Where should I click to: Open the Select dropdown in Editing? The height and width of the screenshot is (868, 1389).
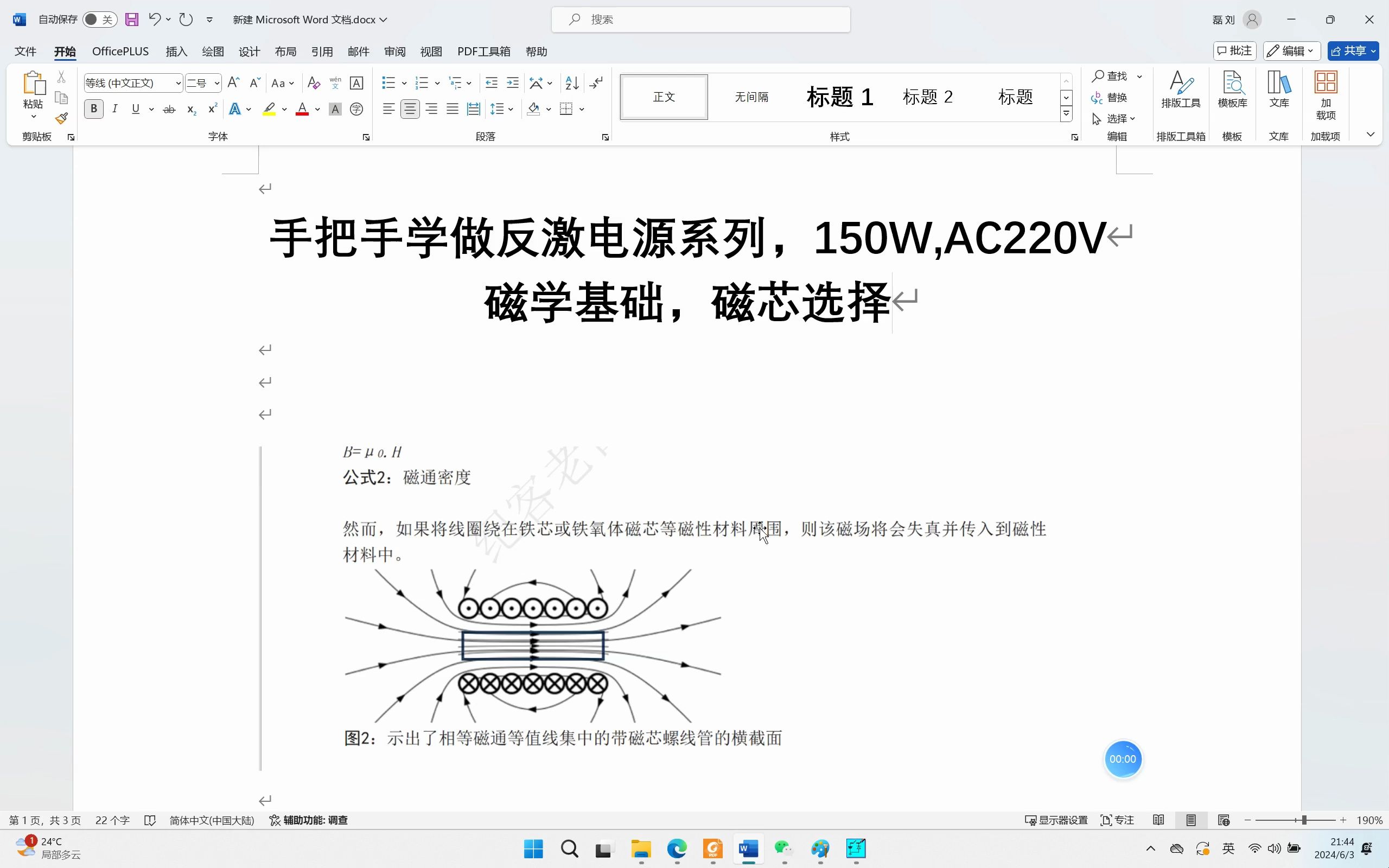coord(1114,119)
